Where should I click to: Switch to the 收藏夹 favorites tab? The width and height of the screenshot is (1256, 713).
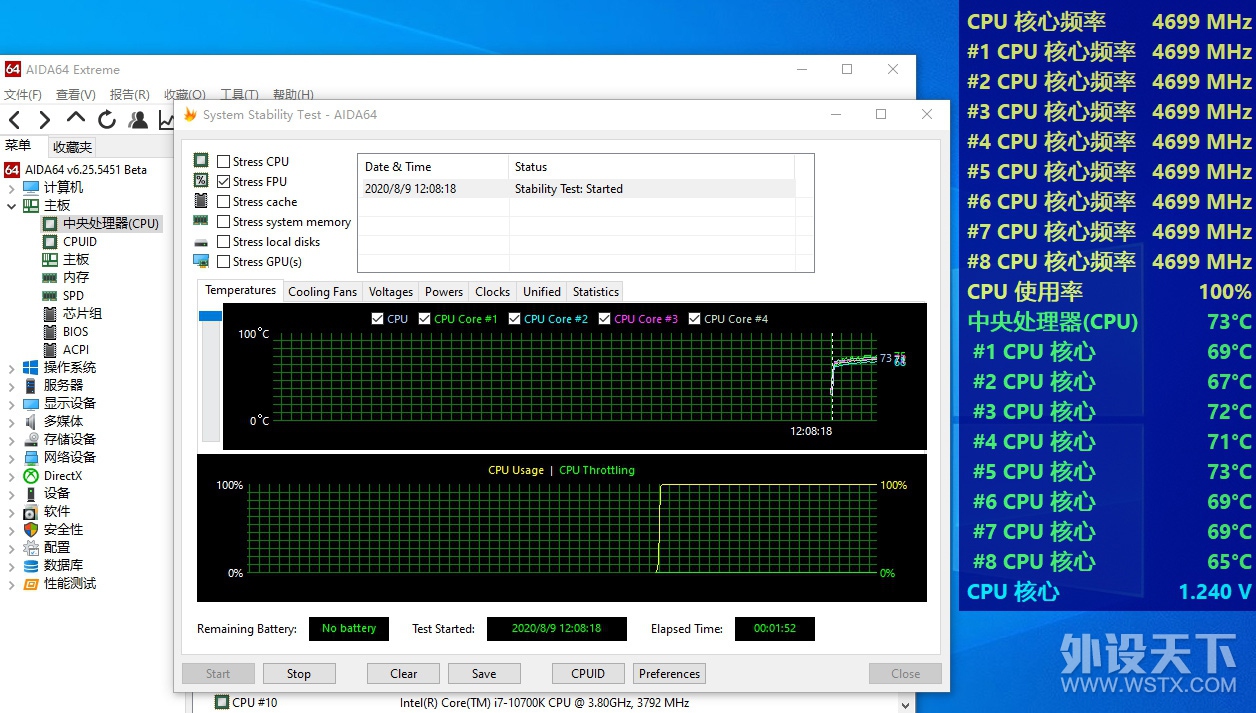72,147
